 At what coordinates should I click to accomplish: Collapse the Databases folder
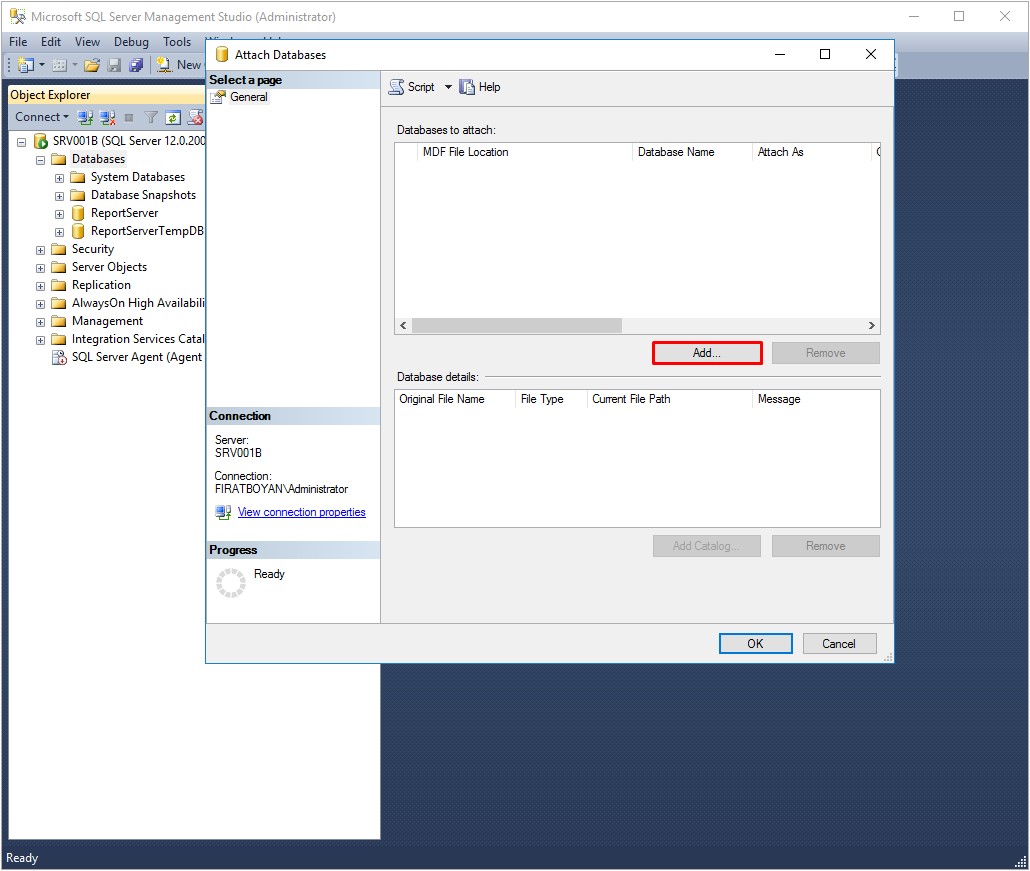click(x=41, y=158)
